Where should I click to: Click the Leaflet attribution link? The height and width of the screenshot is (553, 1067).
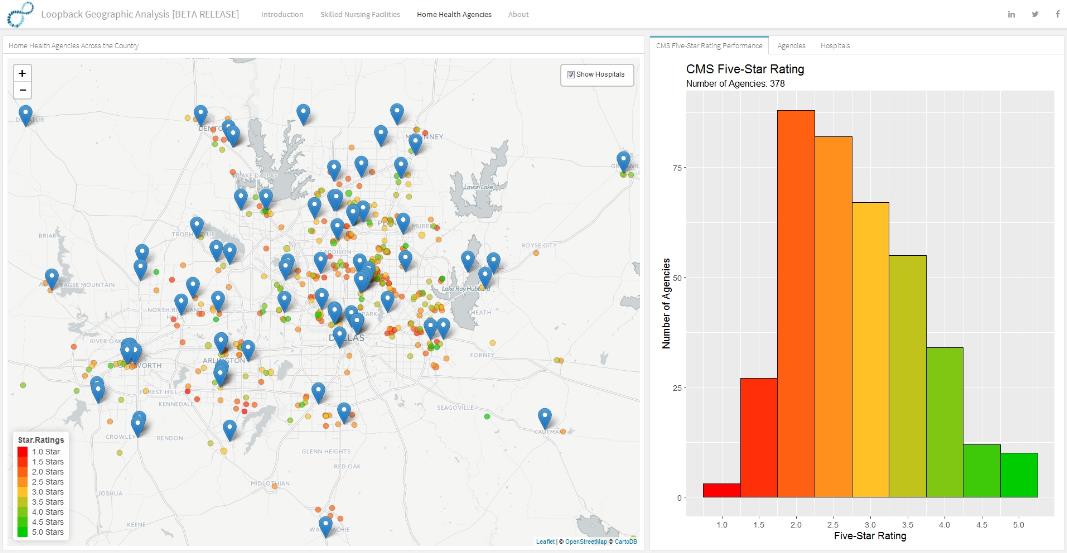545,542
